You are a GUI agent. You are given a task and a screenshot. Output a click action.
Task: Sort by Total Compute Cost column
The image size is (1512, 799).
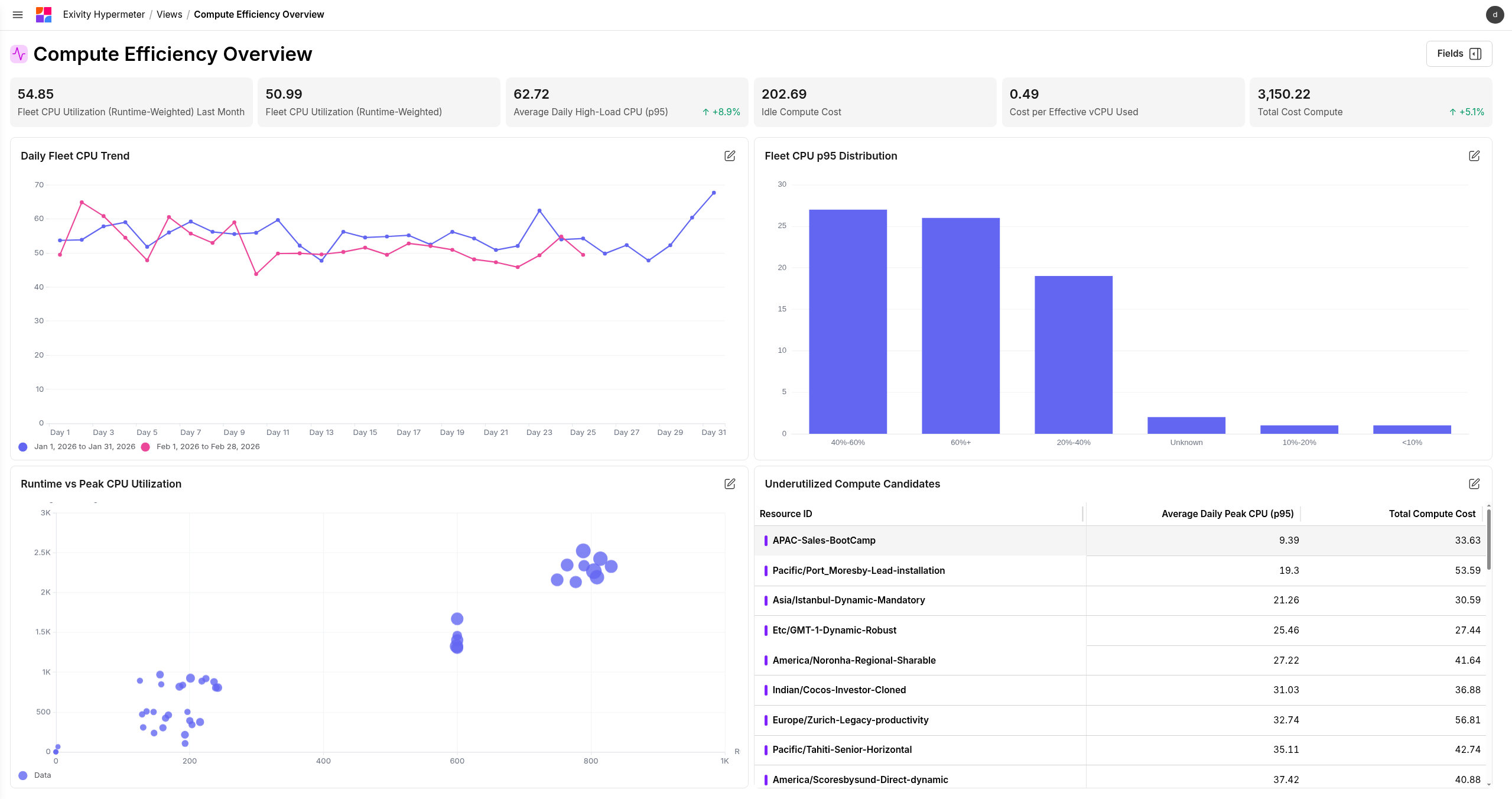[x=1432, y=514]
